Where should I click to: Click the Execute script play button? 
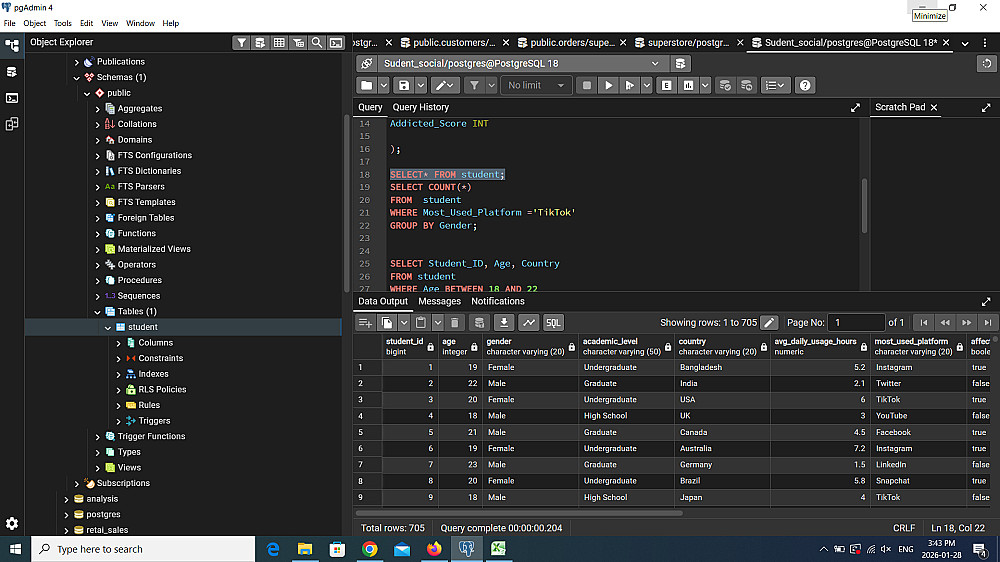click(x=608, y=86)
